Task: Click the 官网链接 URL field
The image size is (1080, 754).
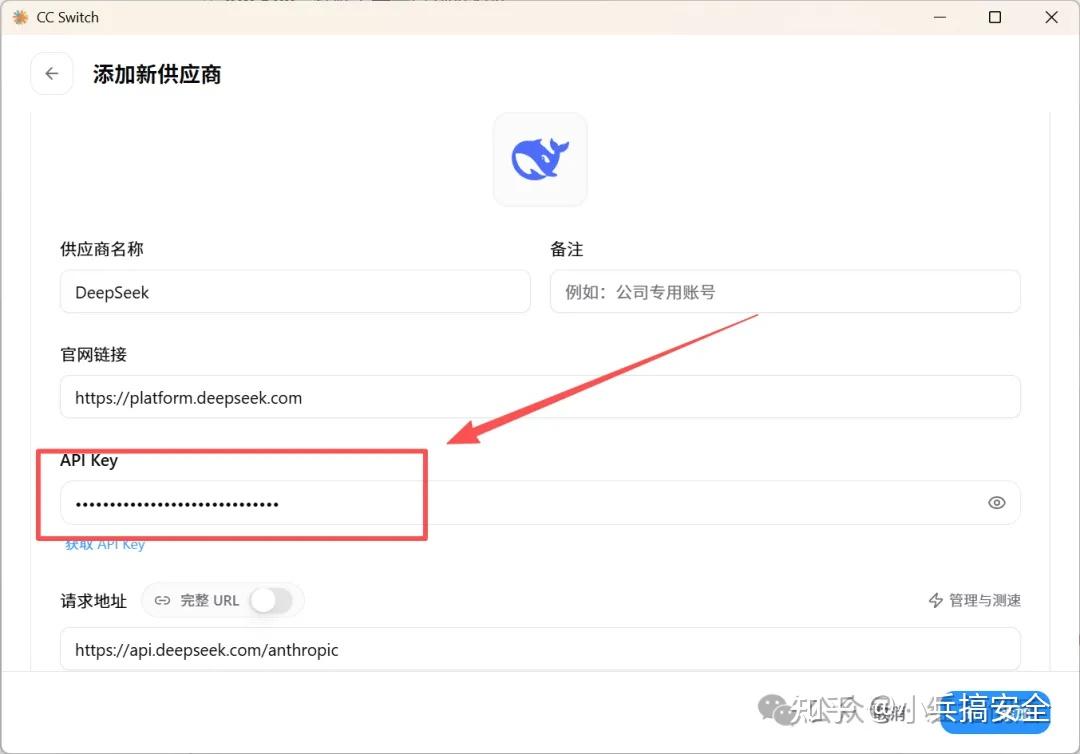Action: tap(540, 397)
